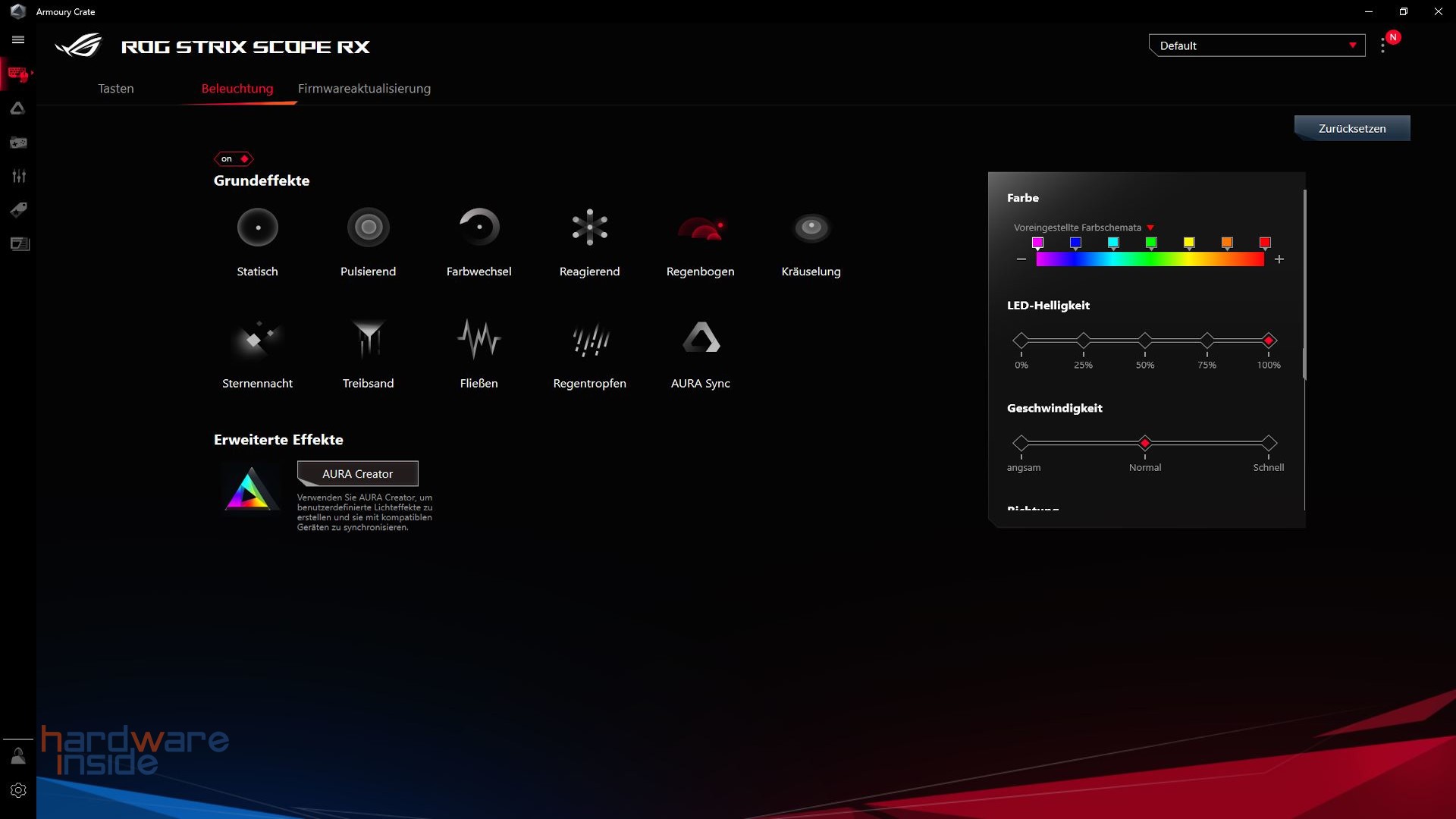This screenshot has height=819, width=1456.
Task: Switch to the Tasten tab
Action: pyautogui.click(x=115, y=89)
